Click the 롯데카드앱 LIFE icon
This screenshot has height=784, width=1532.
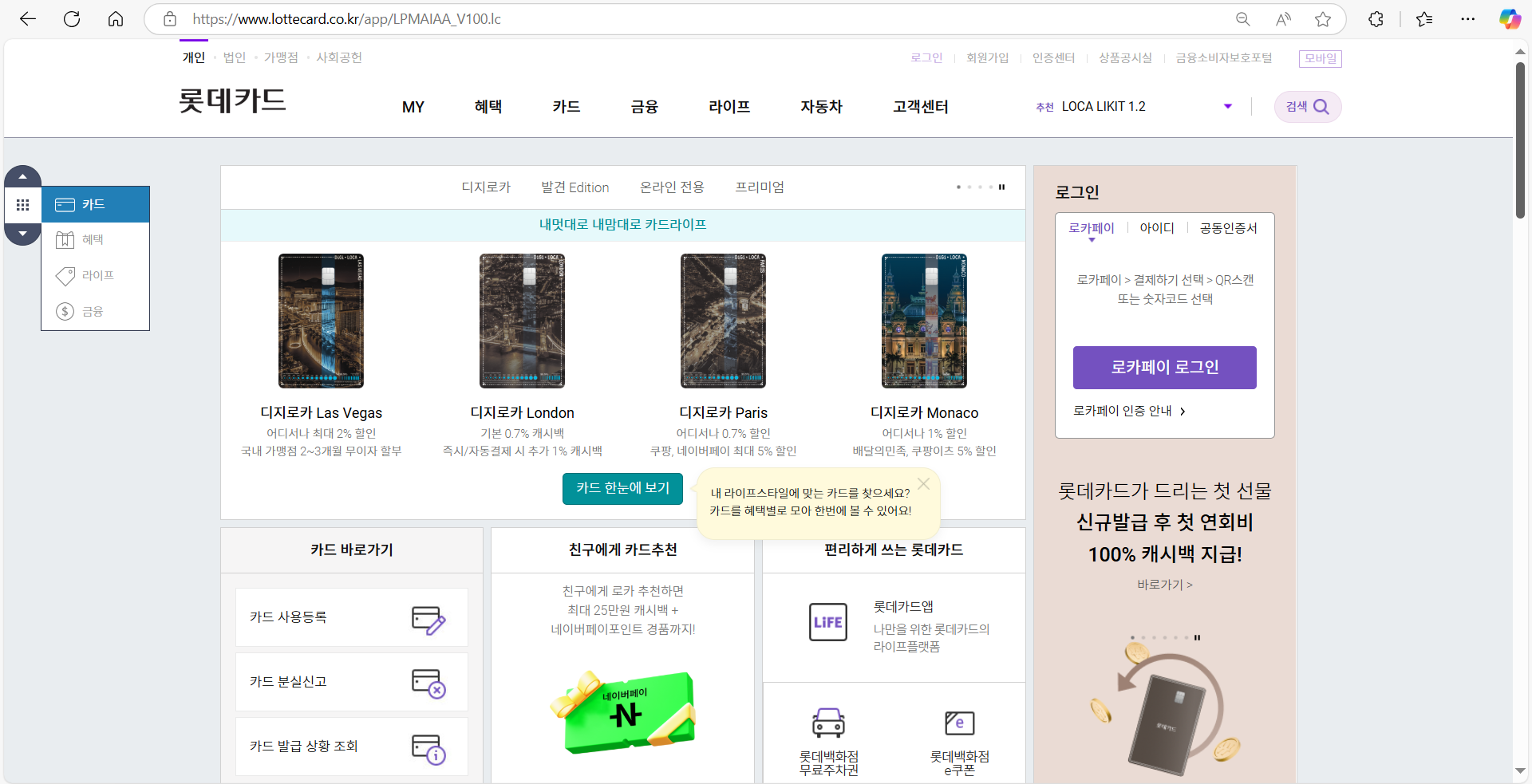tap(828, 622)
